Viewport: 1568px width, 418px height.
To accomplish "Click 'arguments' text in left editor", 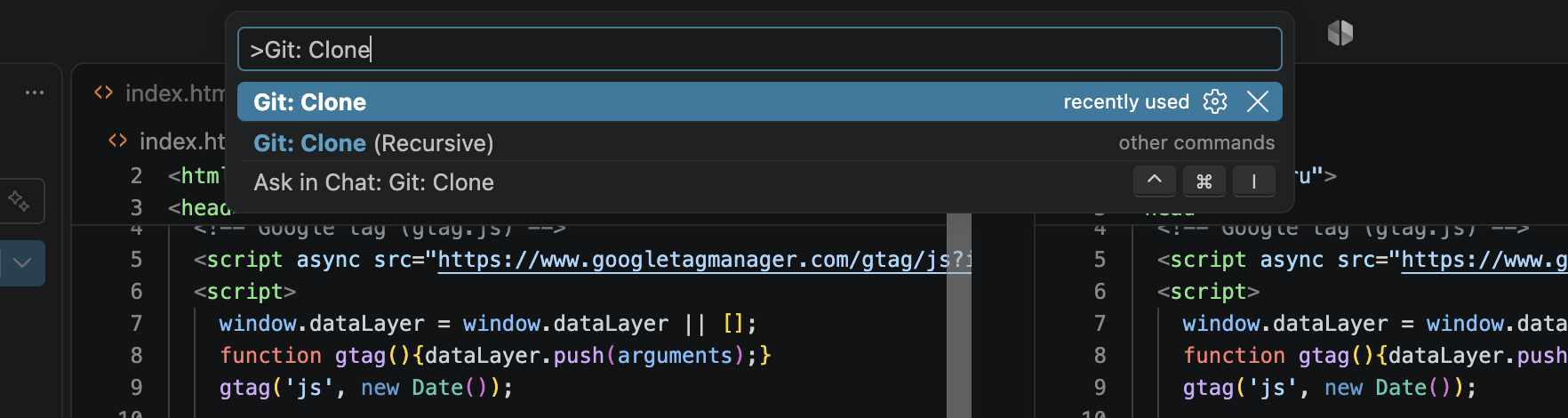I will pos(675,355).
